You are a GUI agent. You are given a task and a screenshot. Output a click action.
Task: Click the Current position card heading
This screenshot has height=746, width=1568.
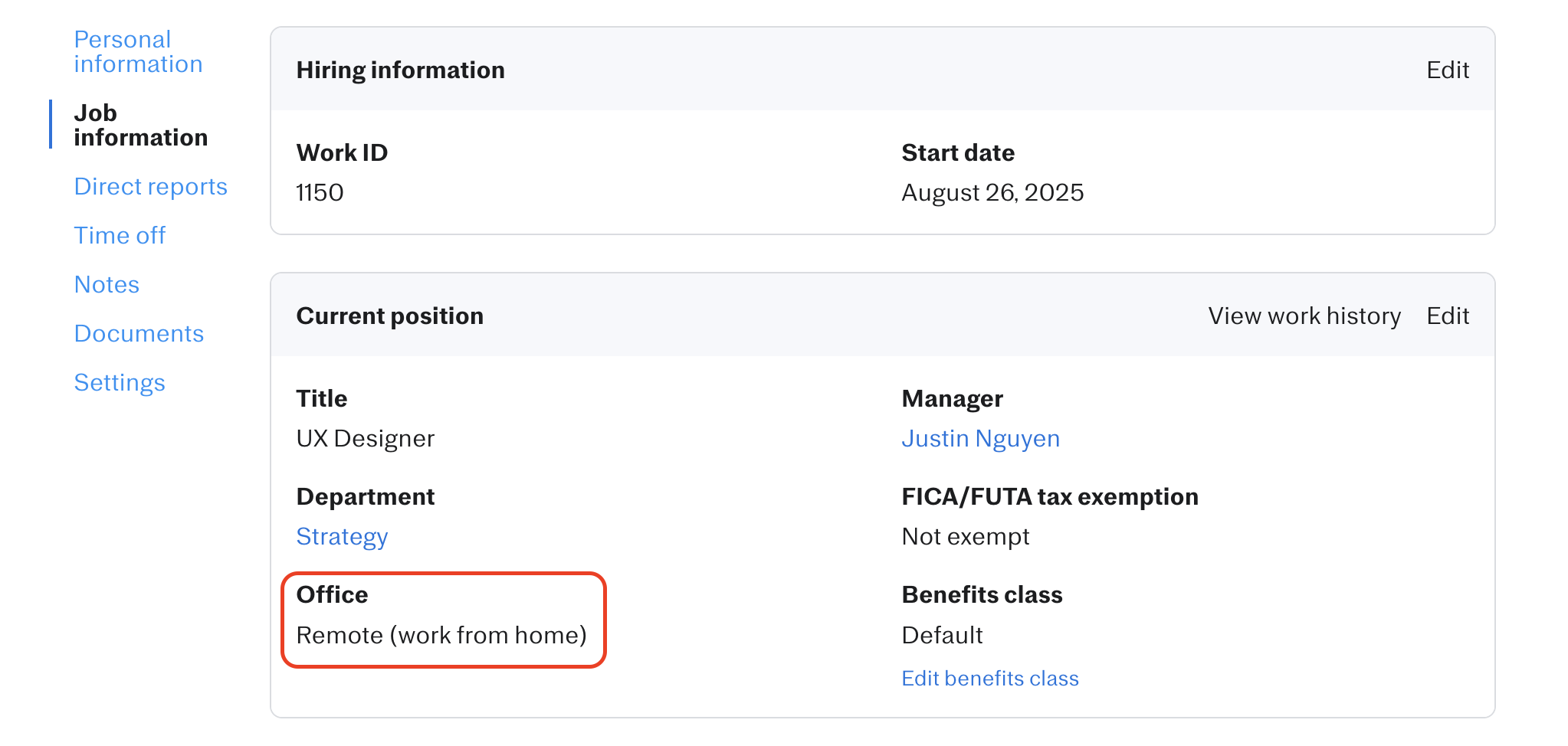click(389, 316)
